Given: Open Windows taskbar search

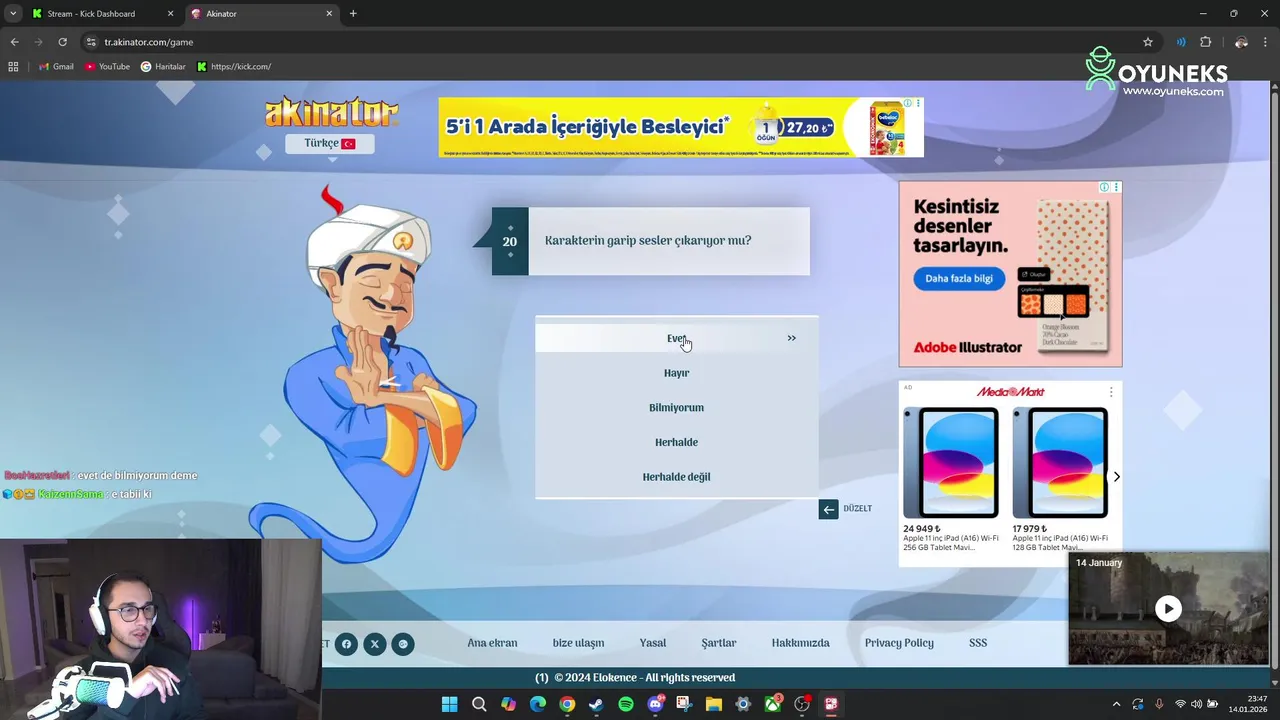Looking at the screenshot, I should tap(479, 704).
